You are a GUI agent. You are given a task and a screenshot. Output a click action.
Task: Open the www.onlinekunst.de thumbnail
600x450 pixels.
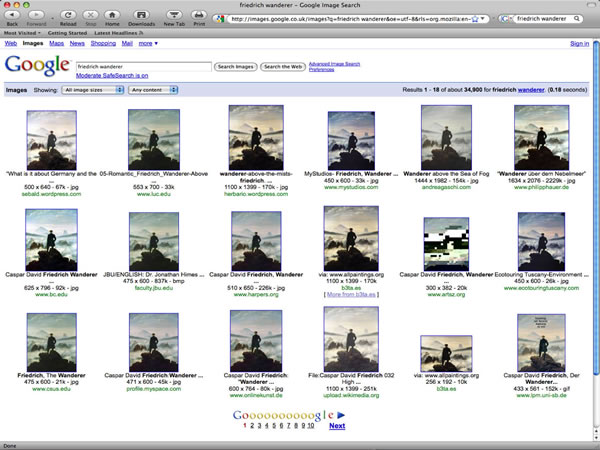click(x=256, y=341)
